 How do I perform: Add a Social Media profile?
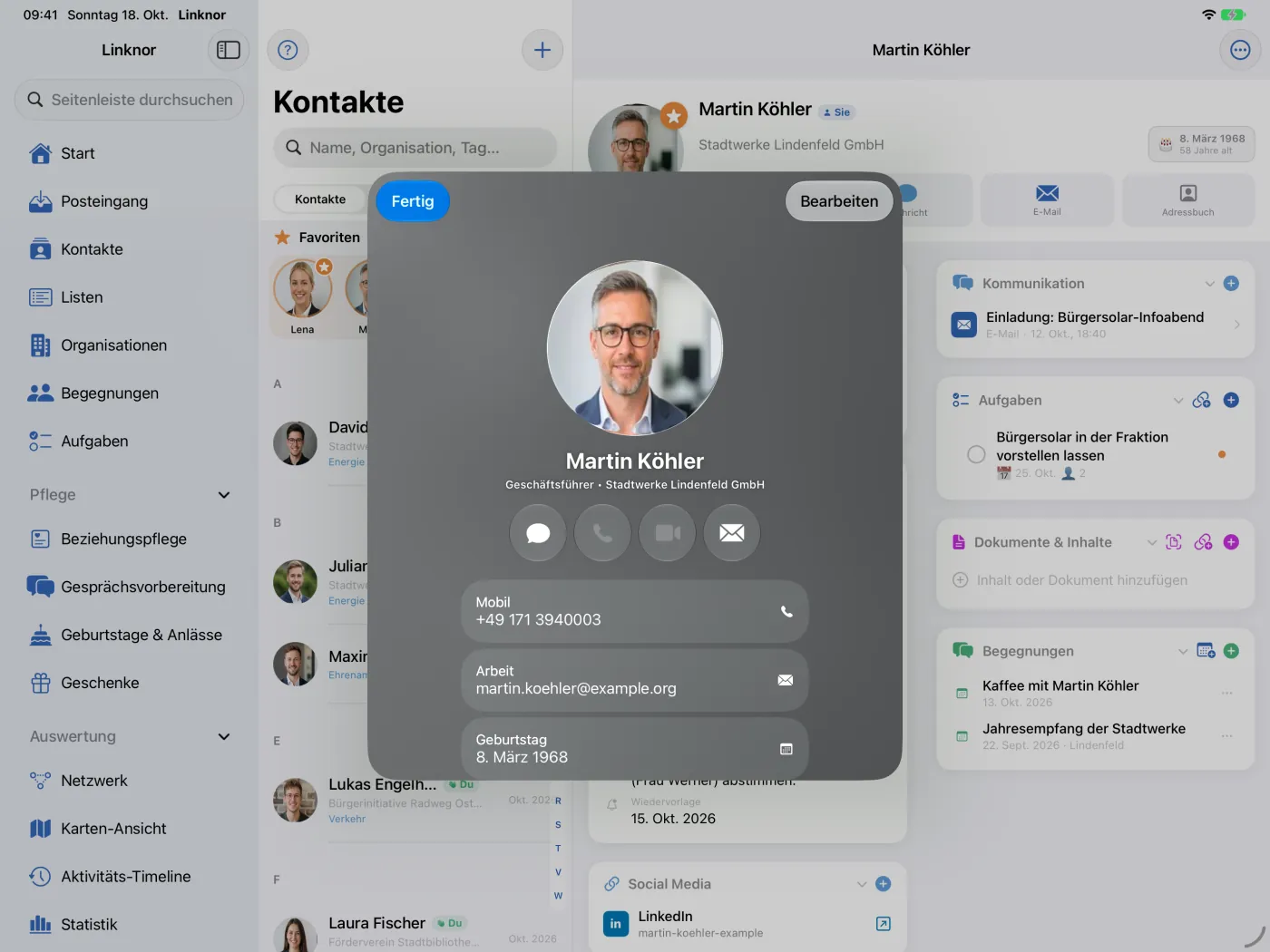(884, 884)
